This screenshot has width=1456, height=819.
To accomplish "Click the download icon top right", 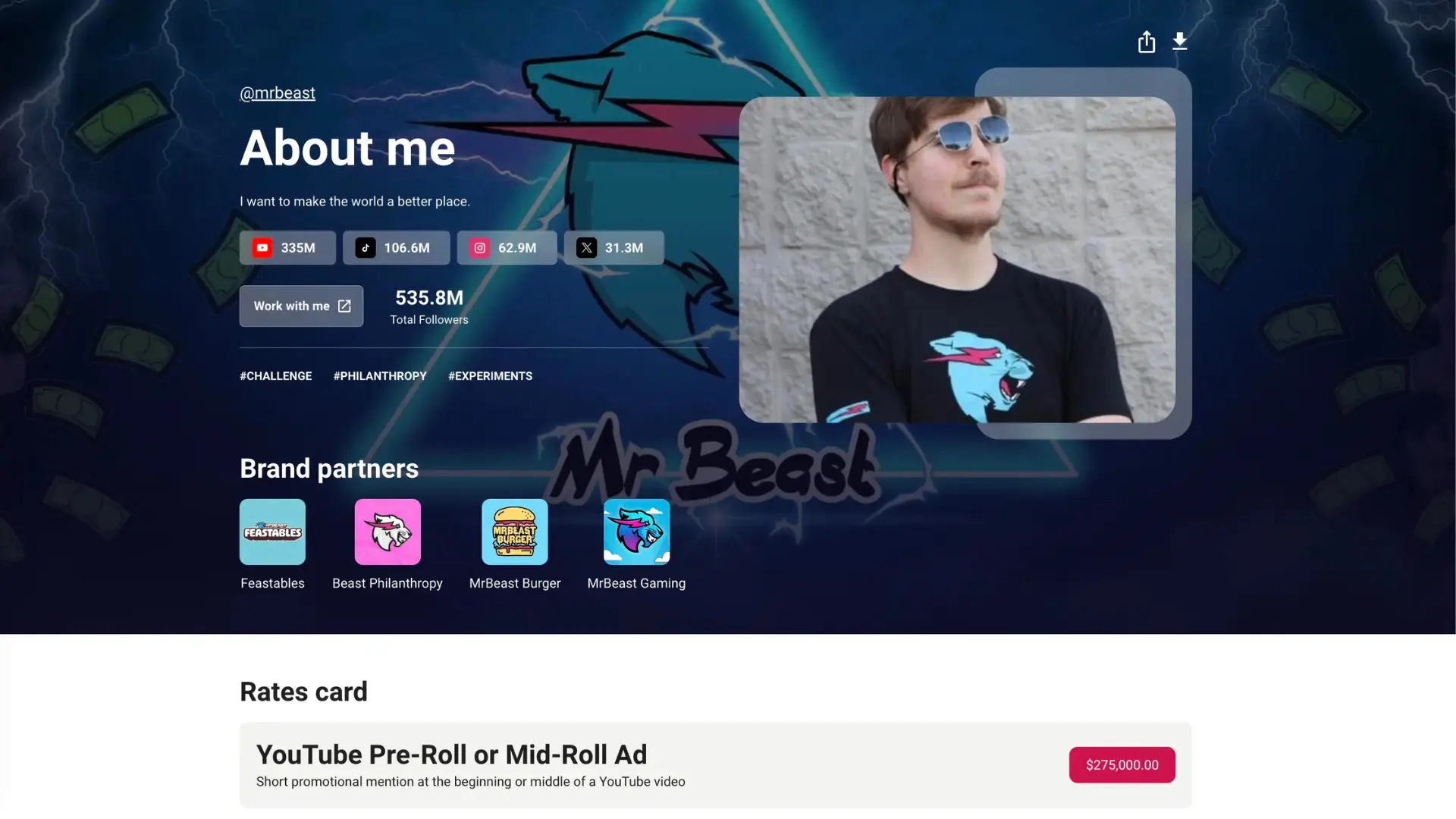I will click(1180, 41).
